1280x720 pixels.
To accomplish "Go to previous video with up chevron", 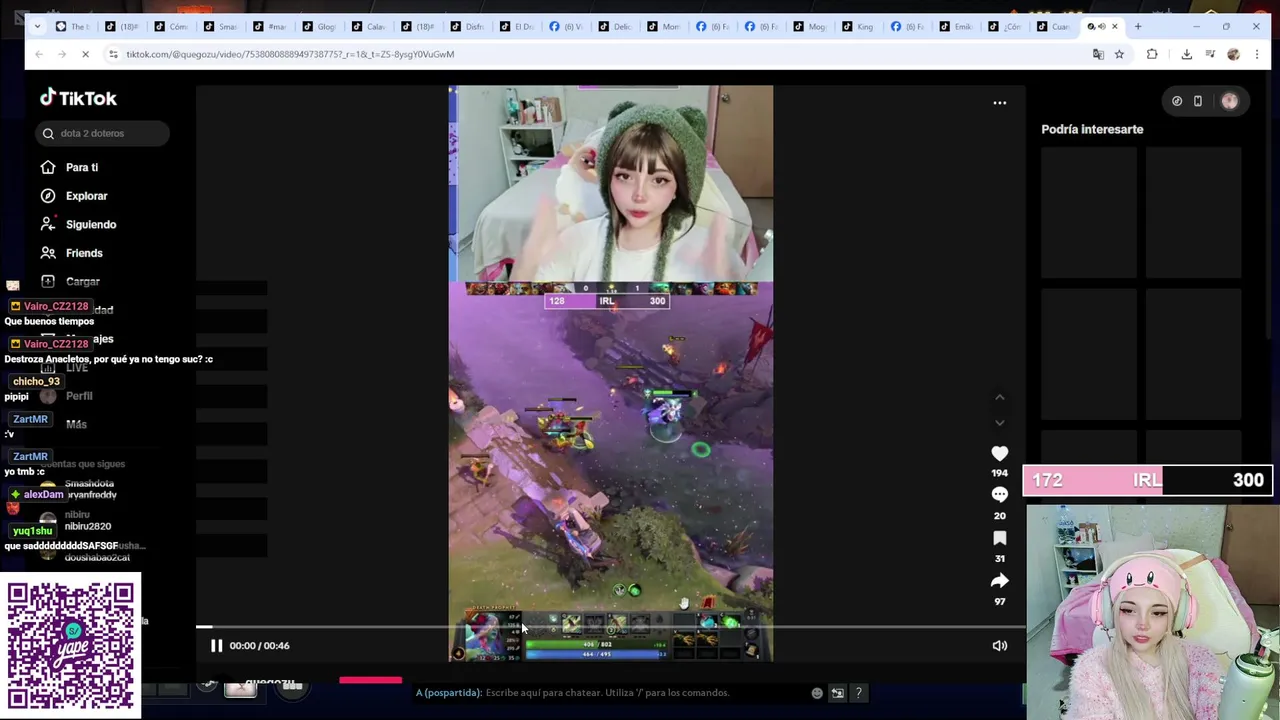I will pos(999,397).
